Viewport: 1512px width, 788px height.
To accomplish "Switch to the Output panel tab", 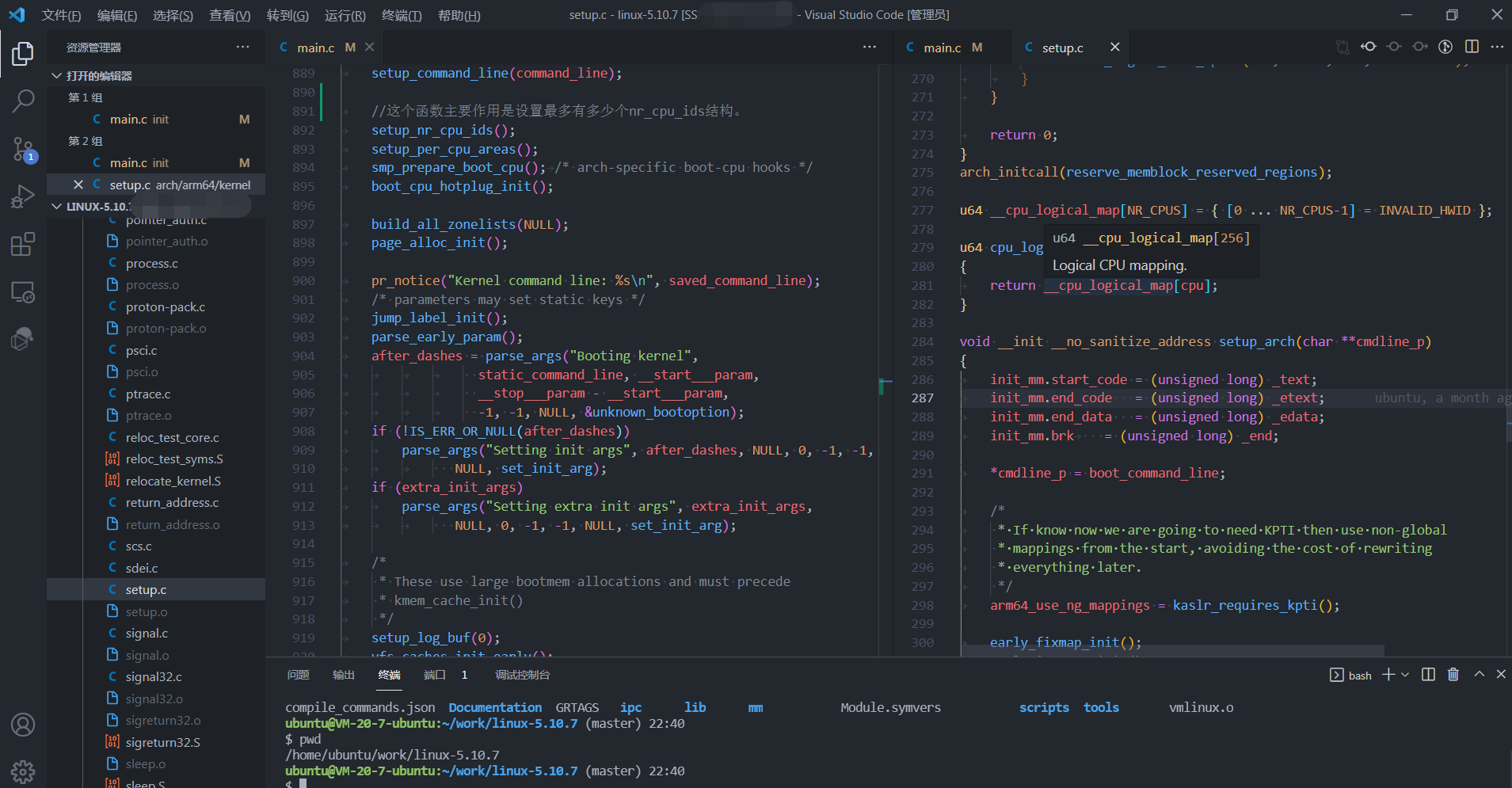I will pos(344,675).
